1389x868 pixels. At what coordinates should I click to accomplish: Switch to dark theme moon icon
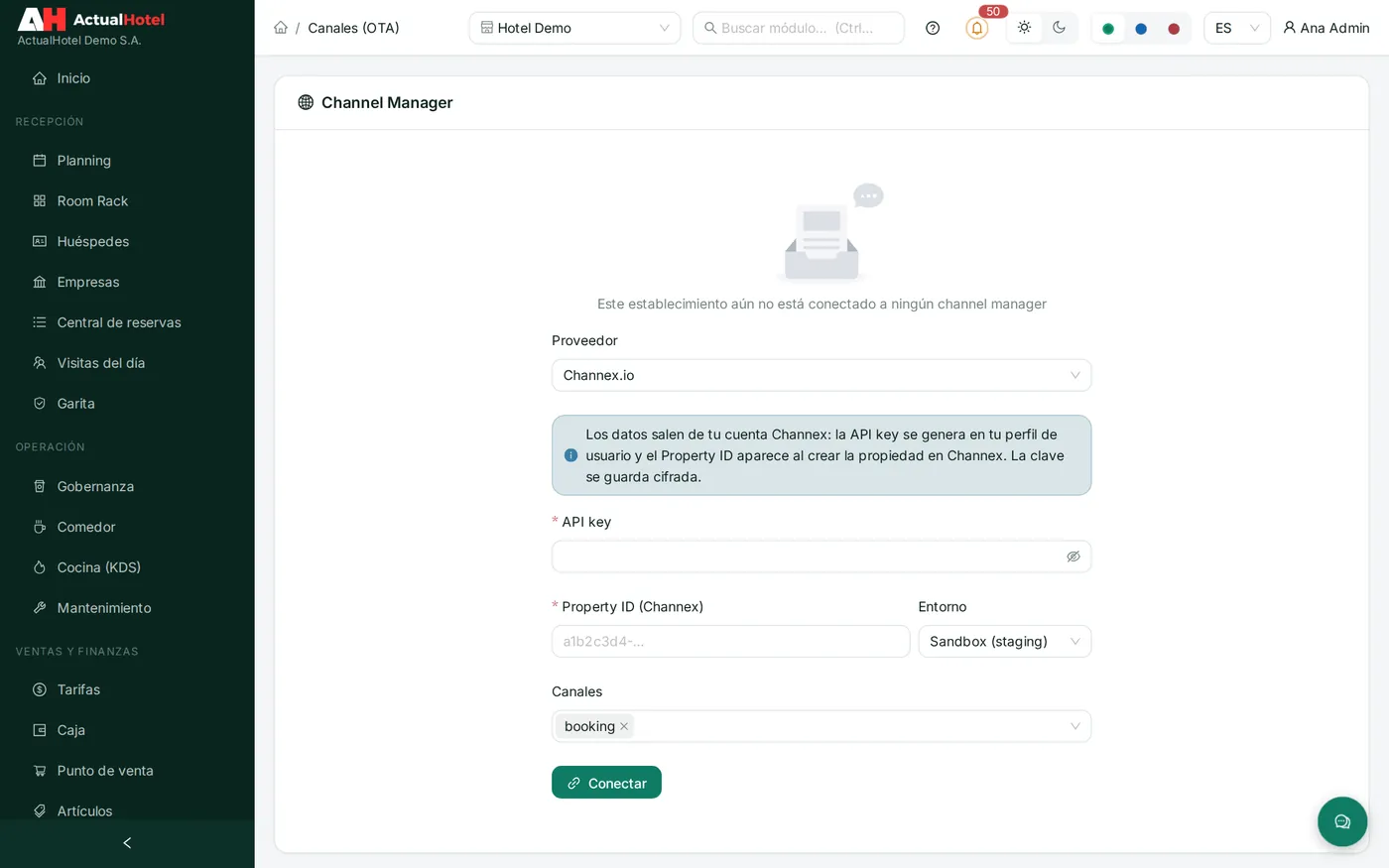[x=1060, y=28]
